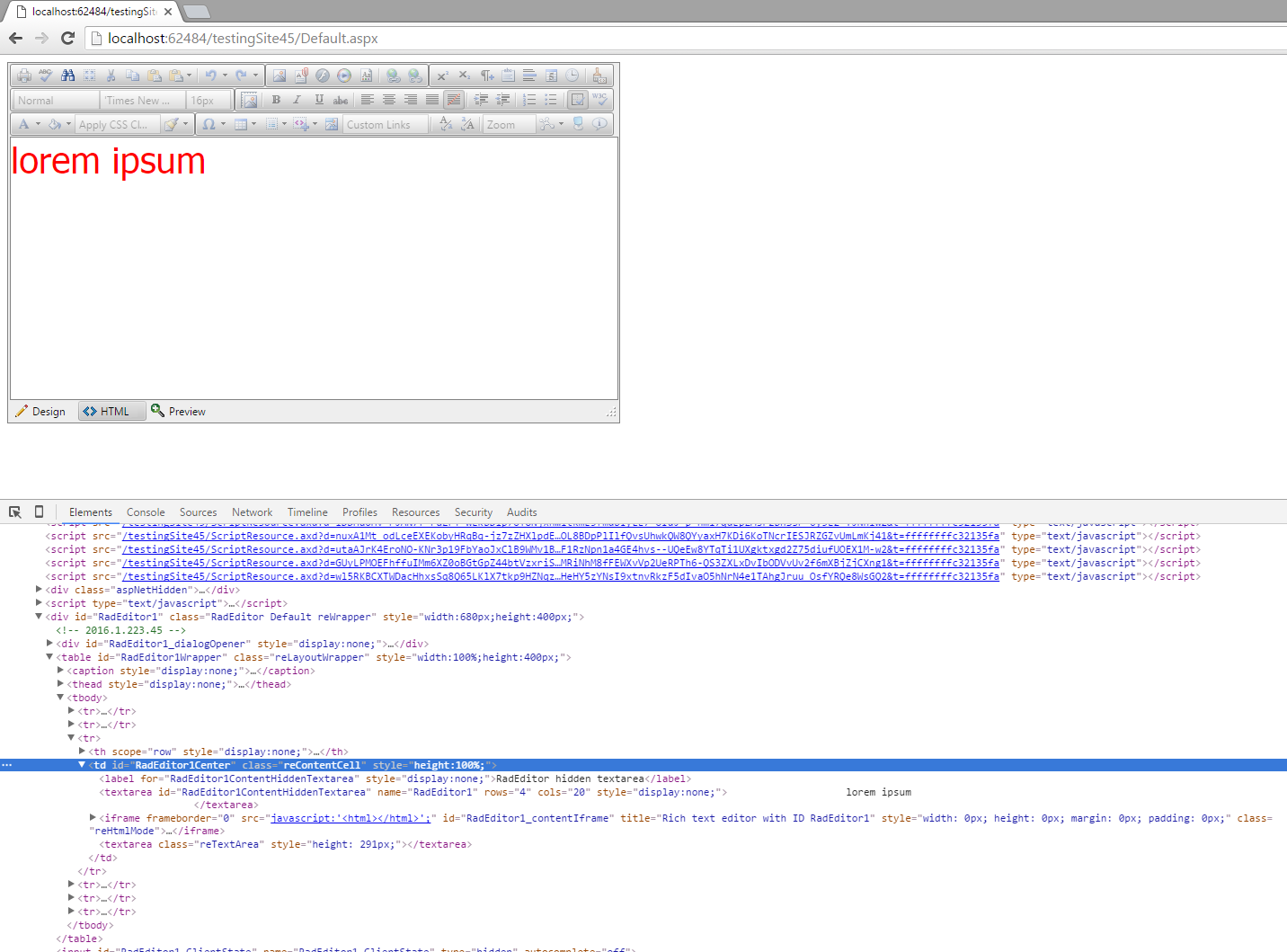Decrease indent of the paragraph
Viewport: 1287px width, 952px height.
tap(503, 100)
